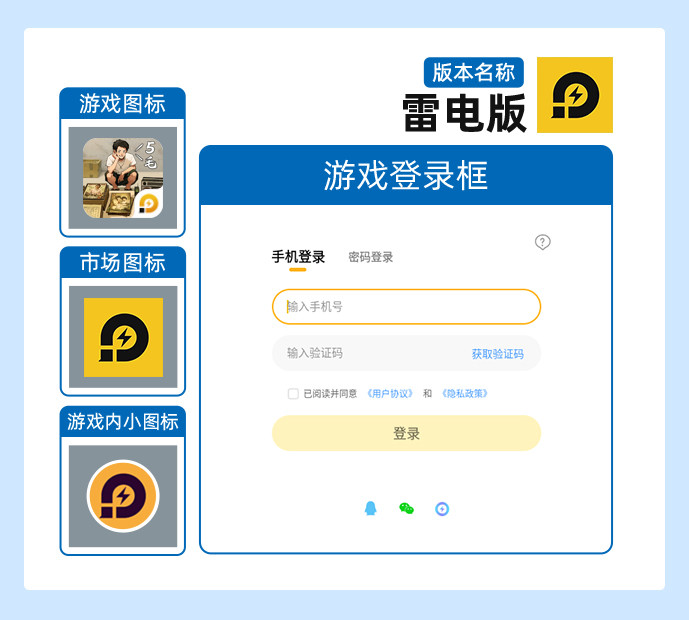Click the circular lightning login icon
Screen dimensions: 689x620
pyautogui.click(x=442, y=509)
